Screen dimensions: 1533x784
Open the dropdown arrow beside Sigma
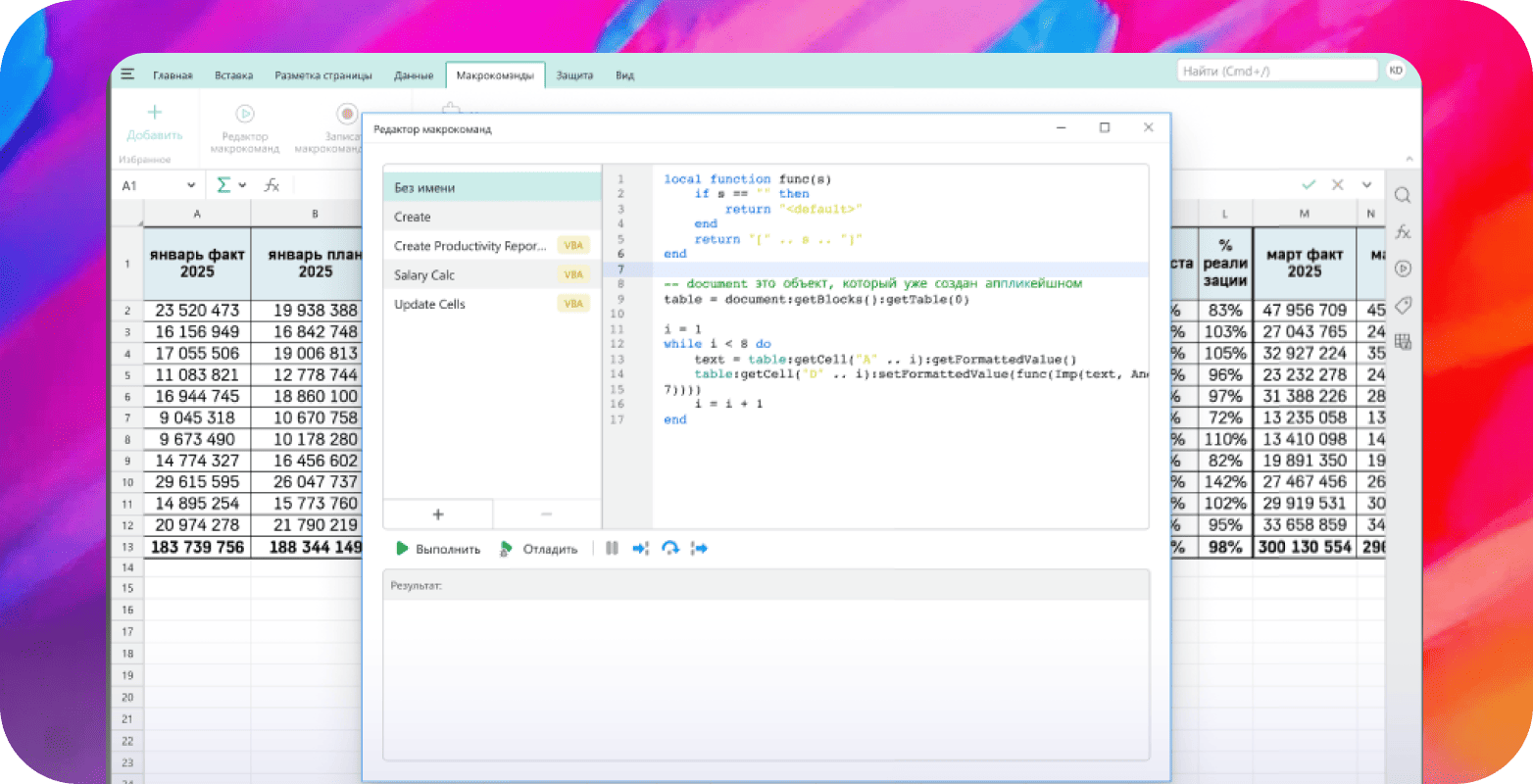click(242, 185)
